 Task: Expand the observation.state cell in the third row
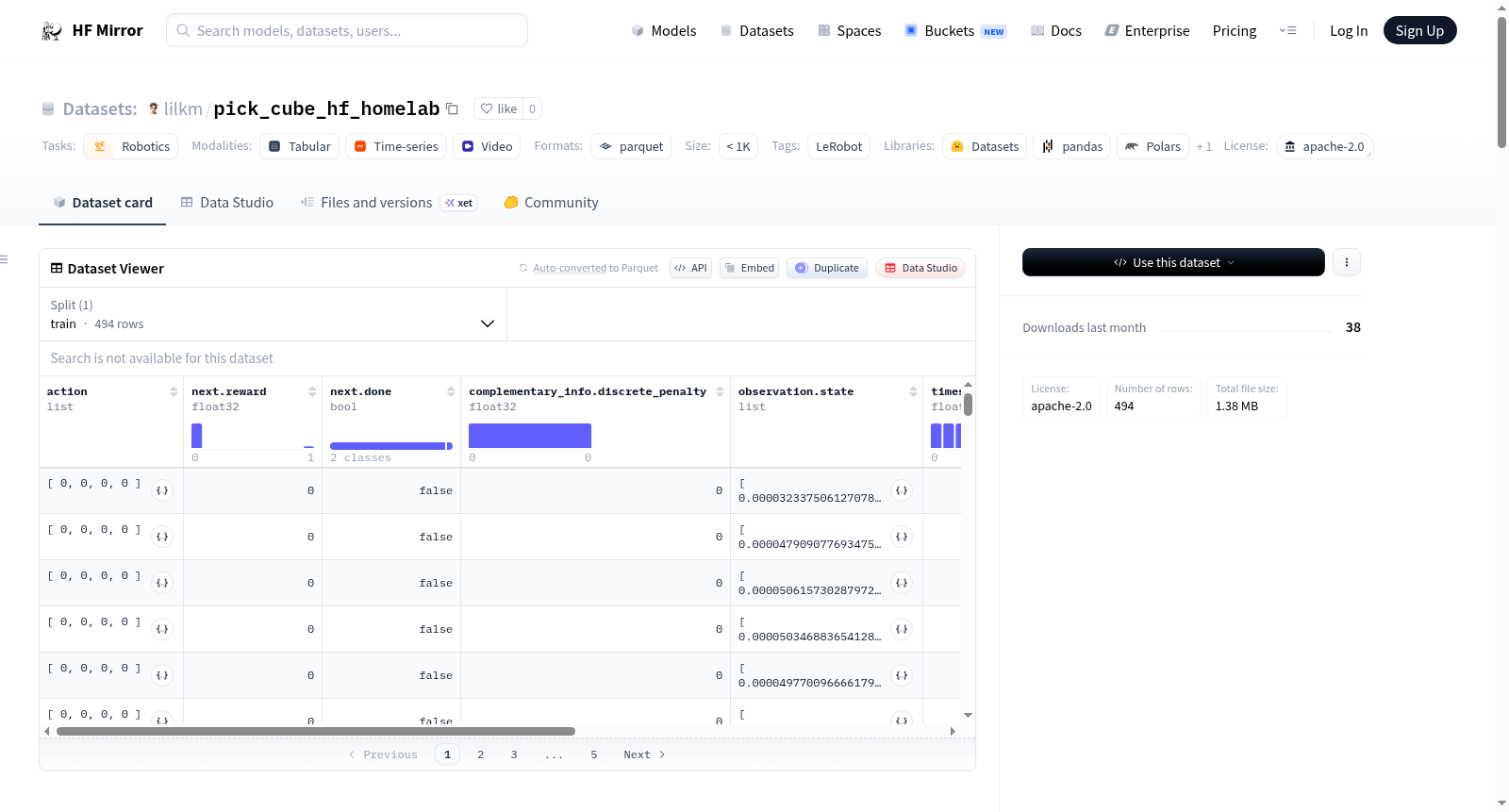902,583
